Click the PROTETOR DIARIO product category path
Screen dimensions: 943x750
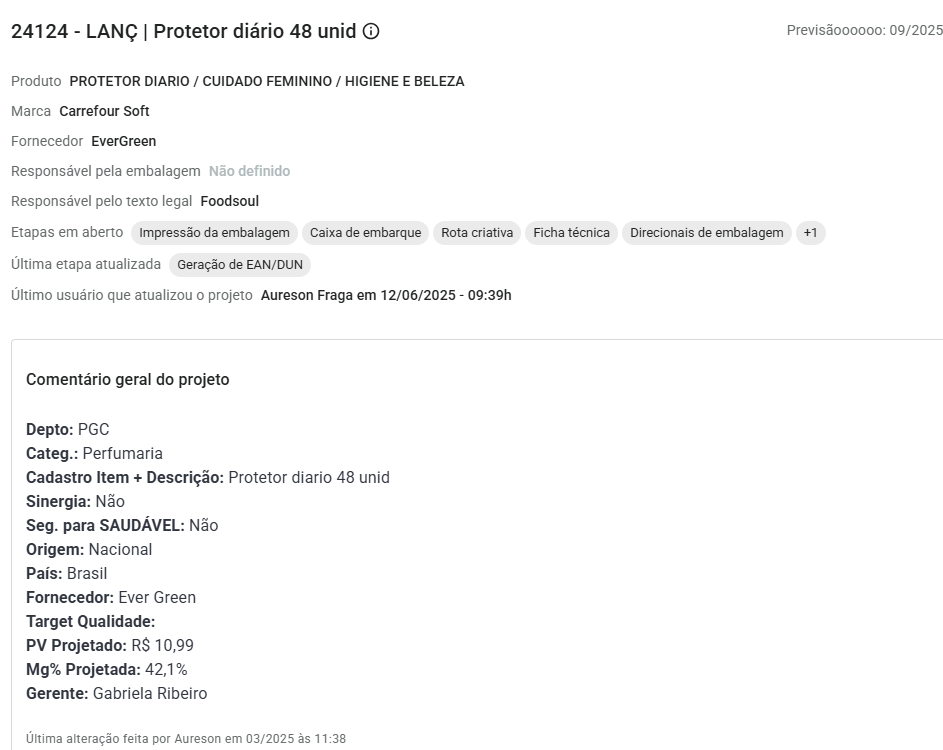(267, 81)
